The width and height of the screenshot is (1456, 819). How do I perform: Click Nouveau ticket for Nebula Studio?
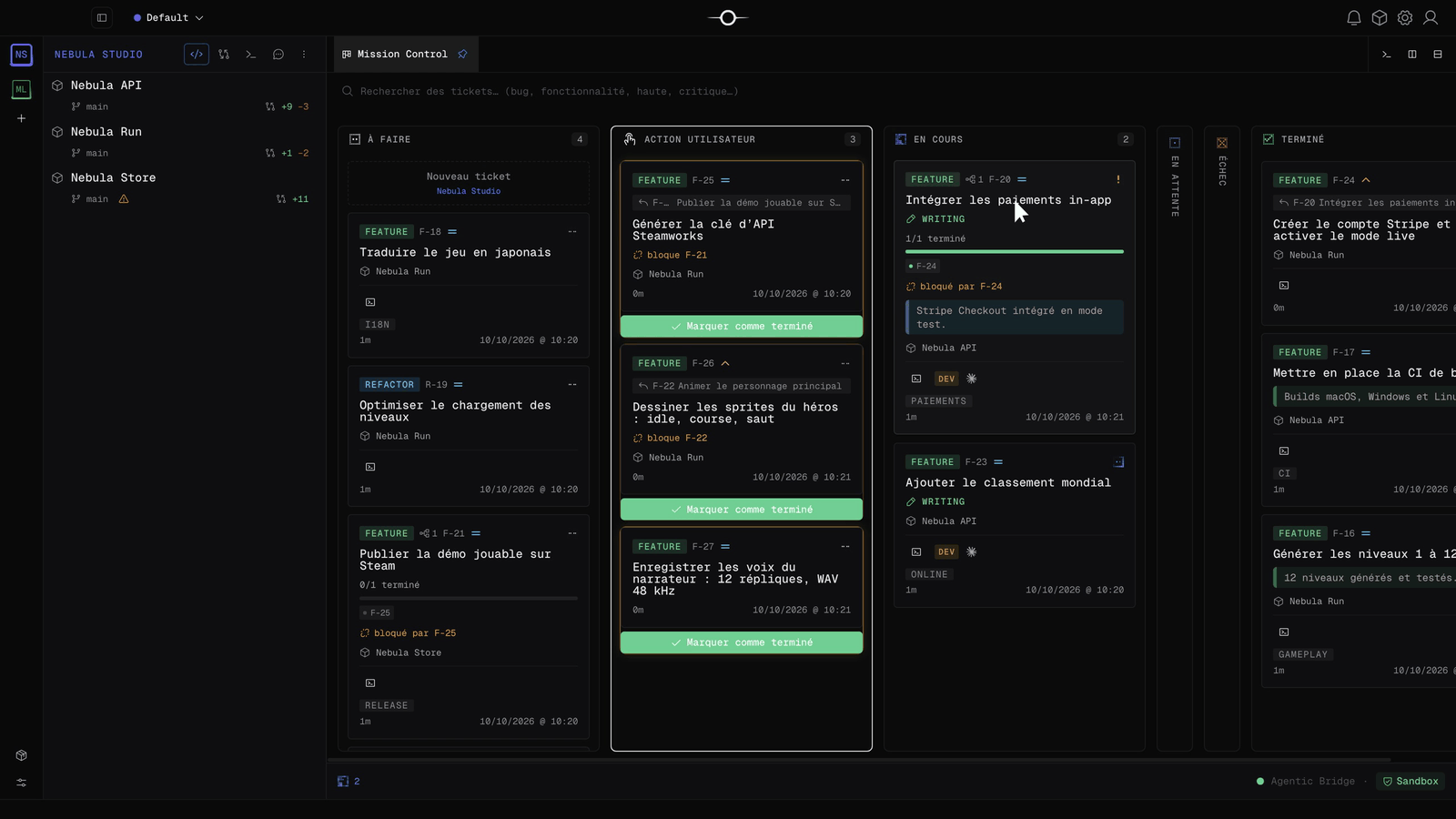point(469,183)
